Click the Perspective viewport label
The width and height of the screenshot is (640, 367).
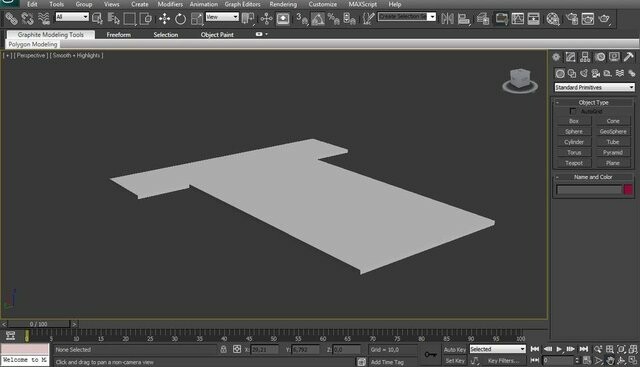31,56
